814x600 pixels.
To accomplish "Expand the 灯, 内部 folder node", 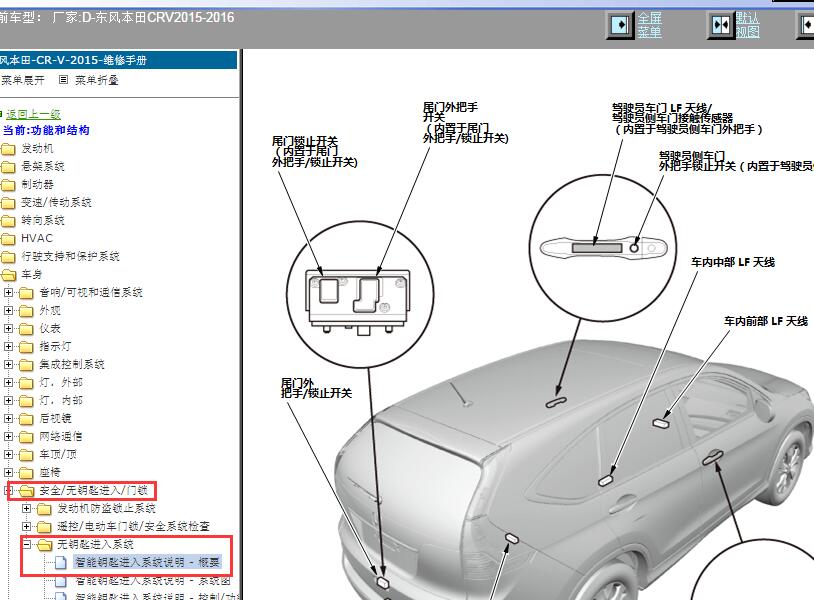I will tap(8, 400).
